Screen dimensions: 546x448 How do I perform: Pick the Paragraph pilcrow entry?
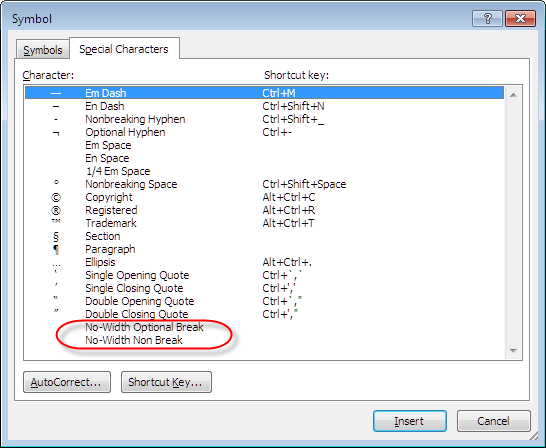264,249
